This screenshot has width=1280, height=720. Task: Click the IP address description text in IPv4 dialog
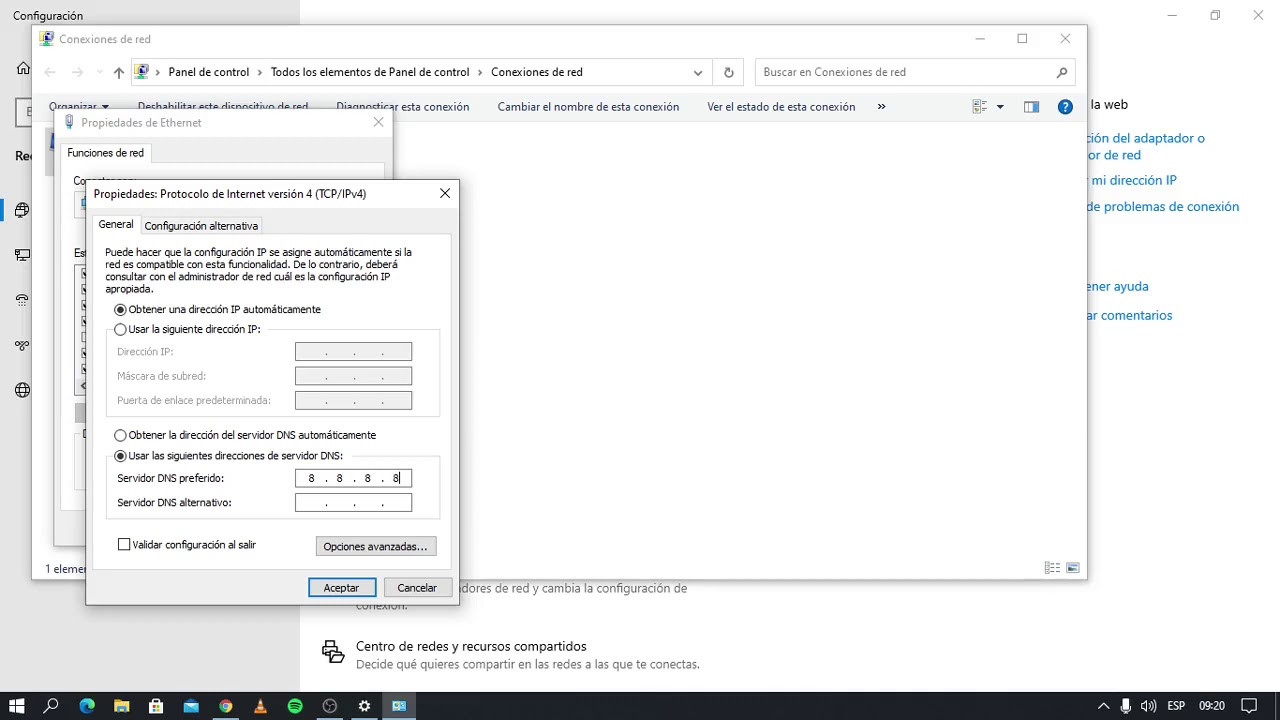tap(259, 271)
